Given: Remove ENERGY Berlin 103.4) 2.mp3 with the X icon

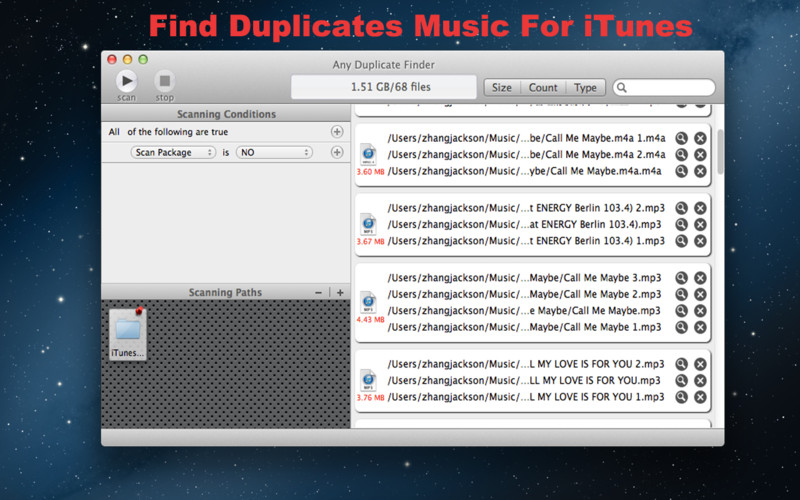Looking at the screenshot, I should pyautogui.click(x=701, y=208).
